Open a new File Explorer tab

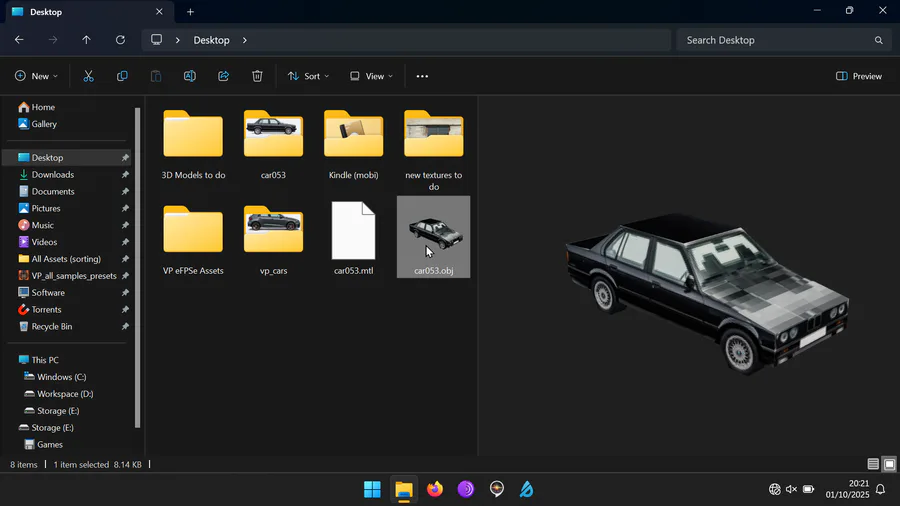pos(190,12)
